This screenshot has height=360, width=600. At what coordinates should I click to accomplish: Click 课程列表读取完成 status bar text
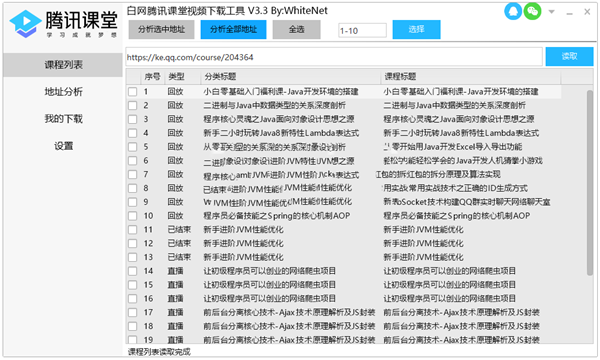point(159,352)
